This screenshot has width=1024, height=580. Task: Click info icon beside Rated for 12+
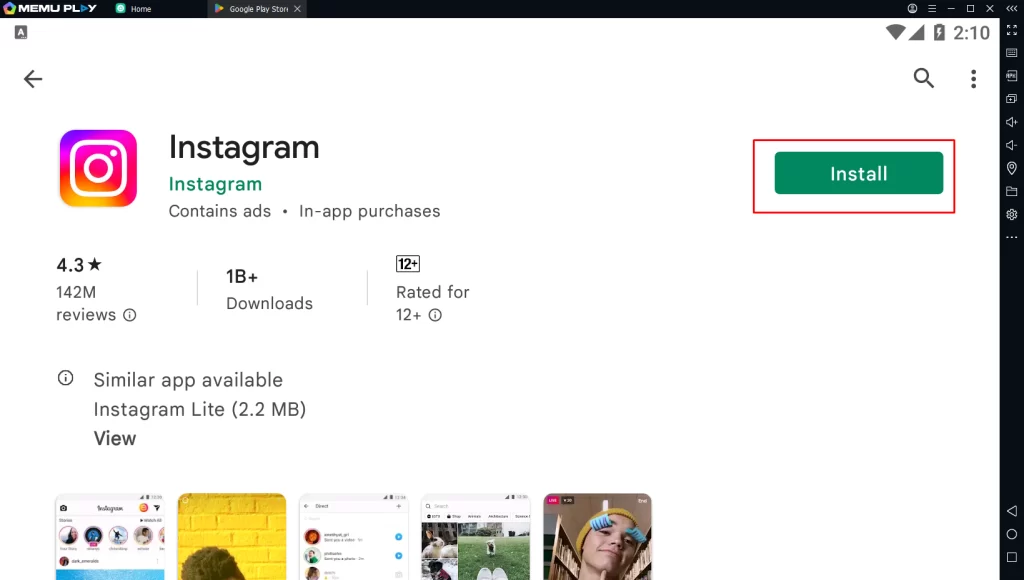tap(435, 315)
